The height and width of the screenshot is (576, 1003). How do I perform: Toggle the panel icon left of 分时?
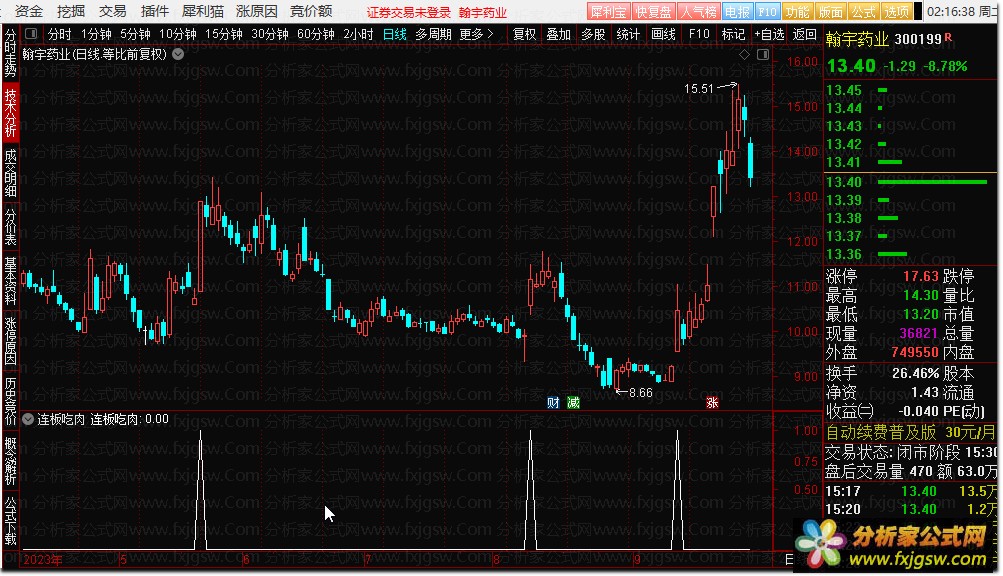click(x=31, y=34)
